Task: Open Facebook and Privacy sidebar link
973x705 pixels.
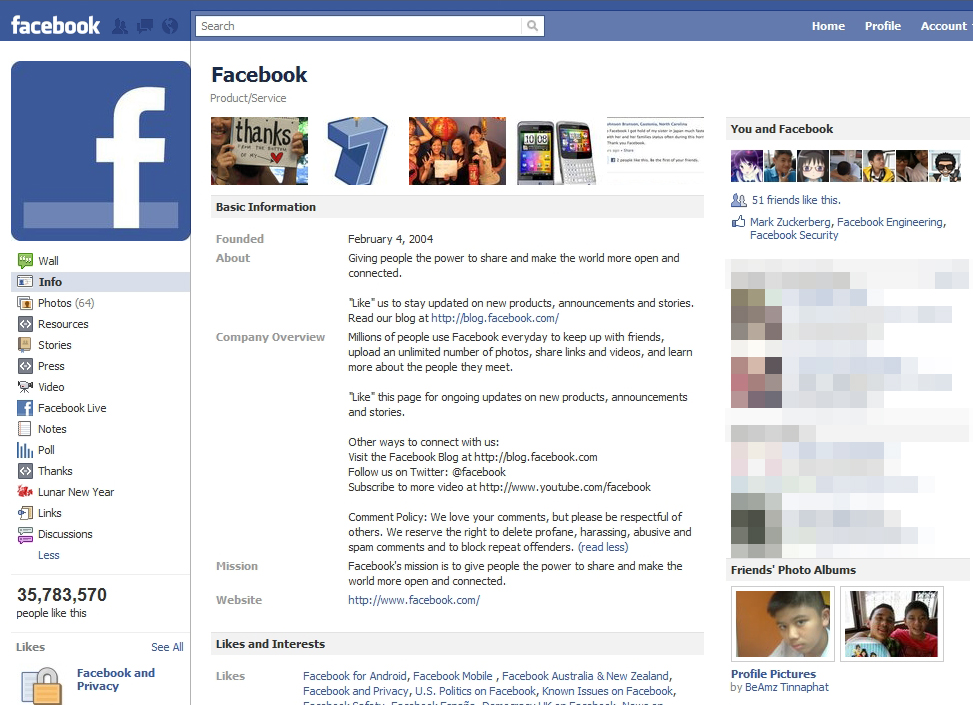Action: pyautogui.click(x=115, y=679)
